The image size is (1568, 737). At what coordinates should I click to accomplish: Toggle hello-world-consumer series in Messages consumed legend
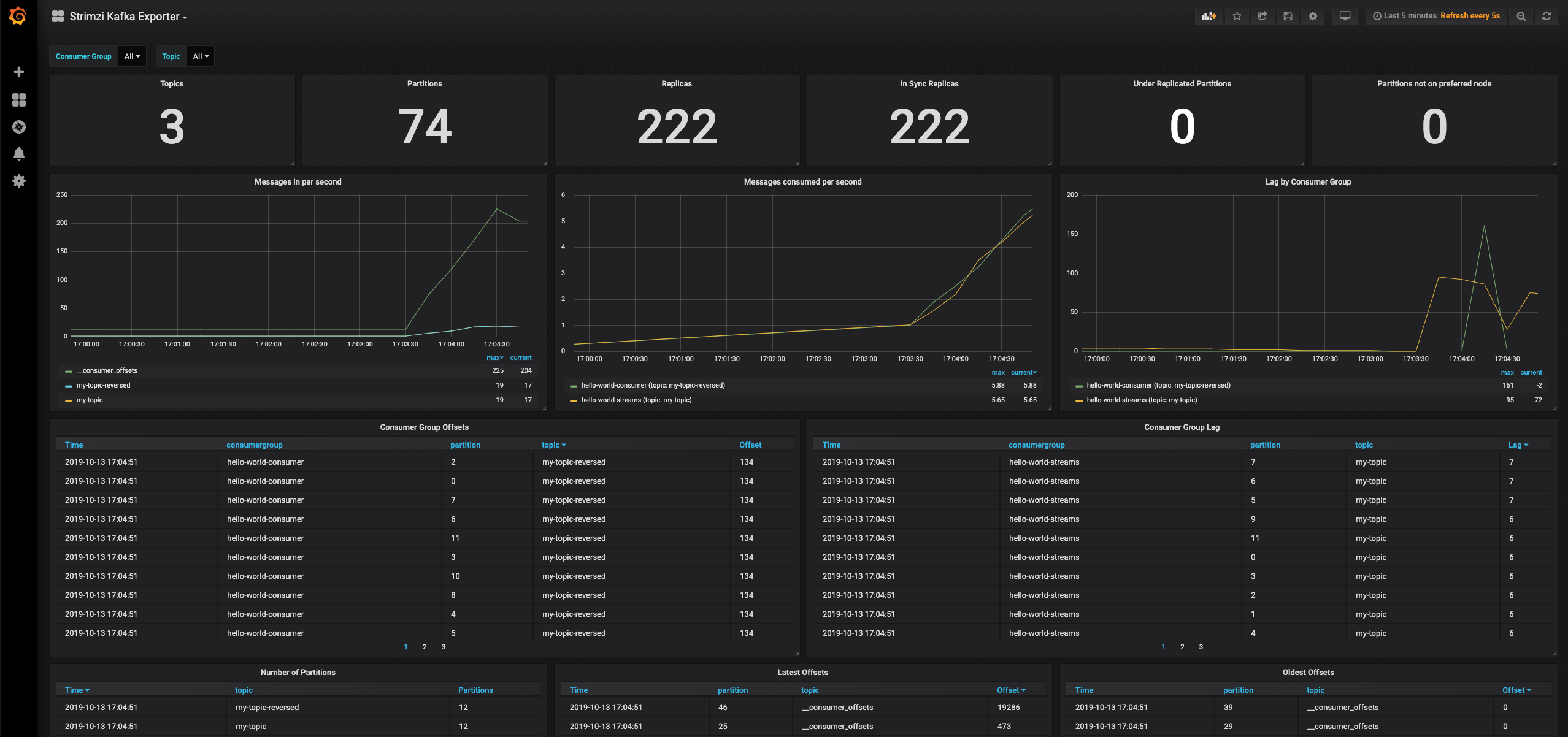(x=653, y=385)
